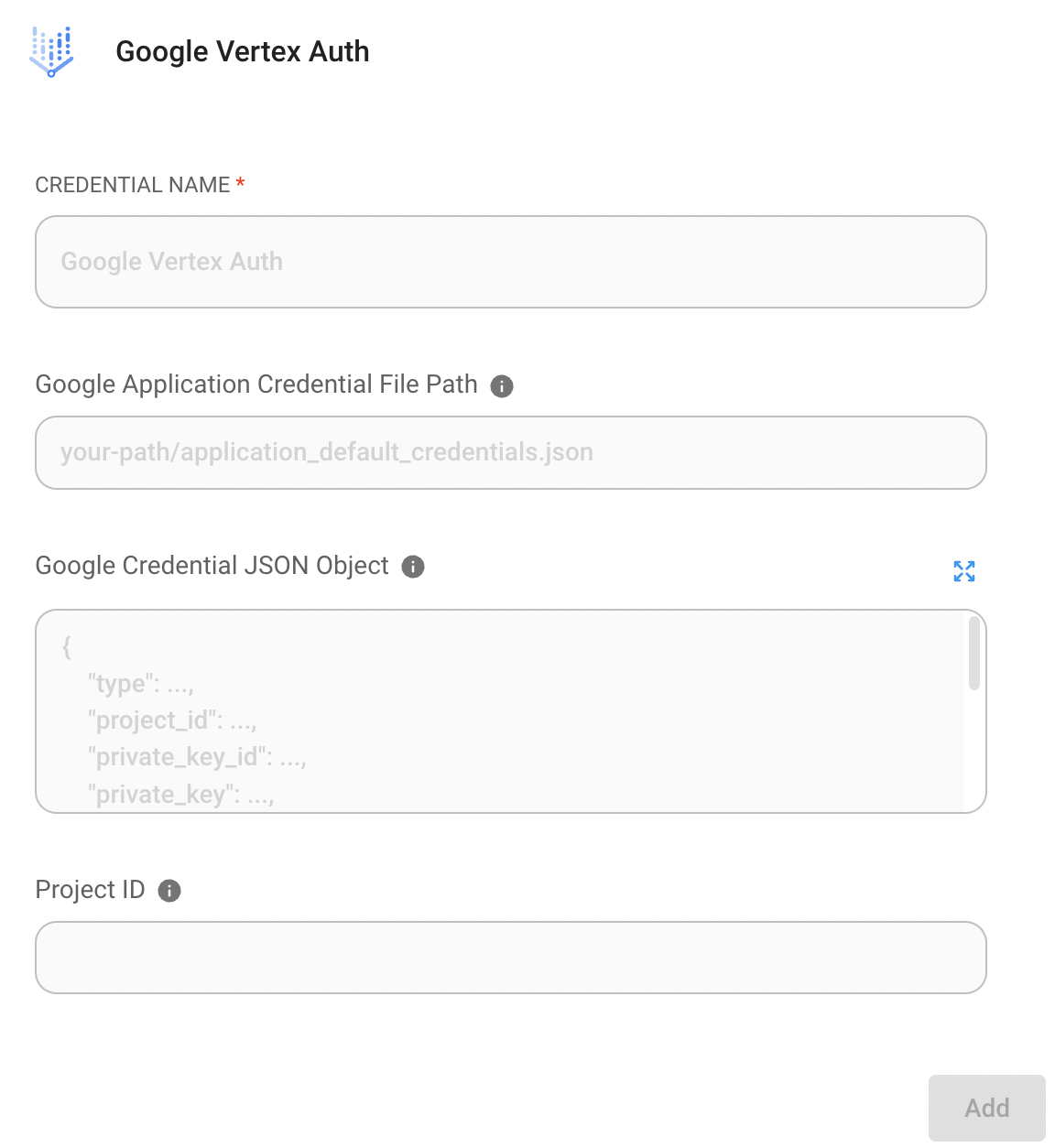The image size is (1055, 1148).
Task: Click the Google Vertex AI logo icon
Action: (51, 51)
